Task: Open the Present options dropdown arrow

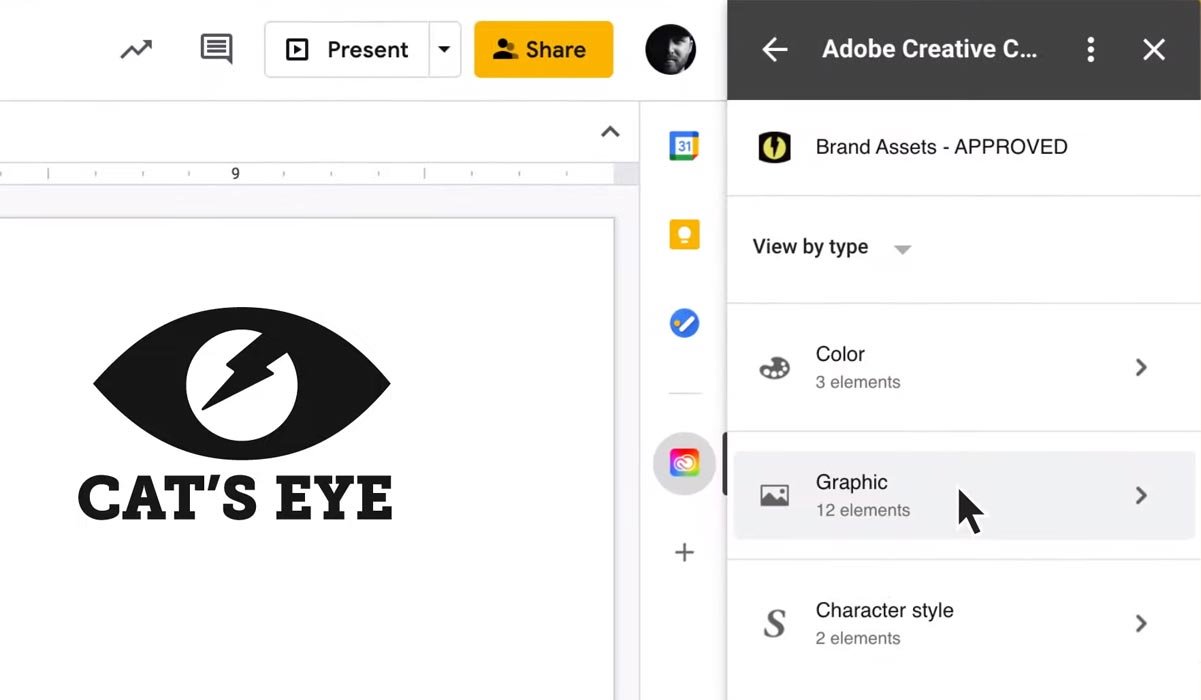Action: [444, 49]
